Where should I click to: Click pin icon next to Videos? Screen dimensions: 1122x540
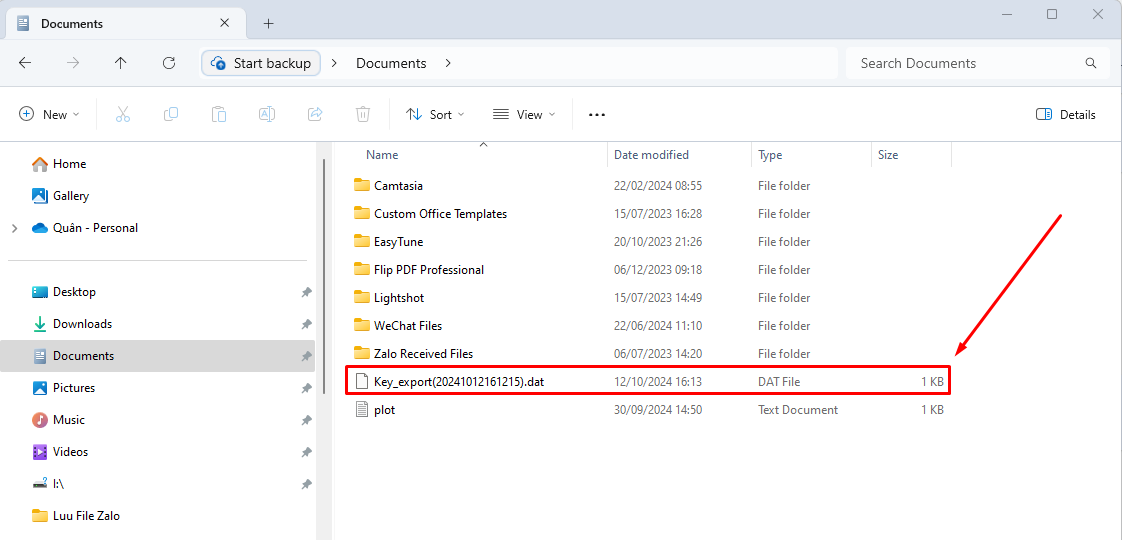(x=306, y=452)
